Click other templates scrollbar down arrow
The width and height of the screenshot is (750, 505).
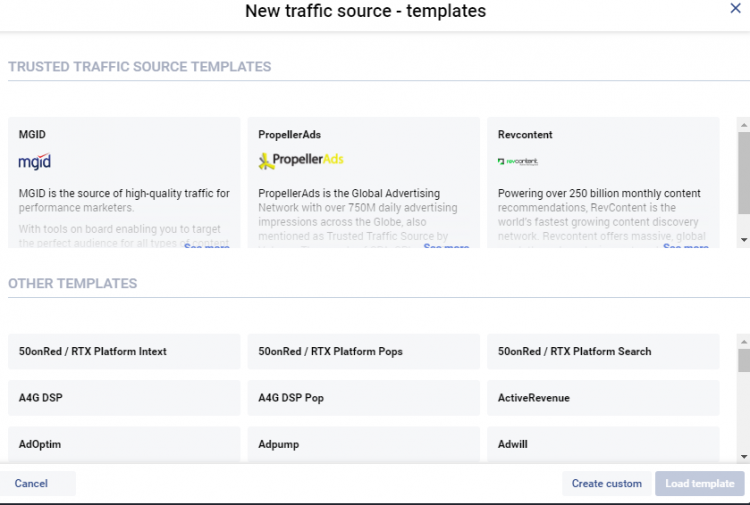click(x=744, y=457)
